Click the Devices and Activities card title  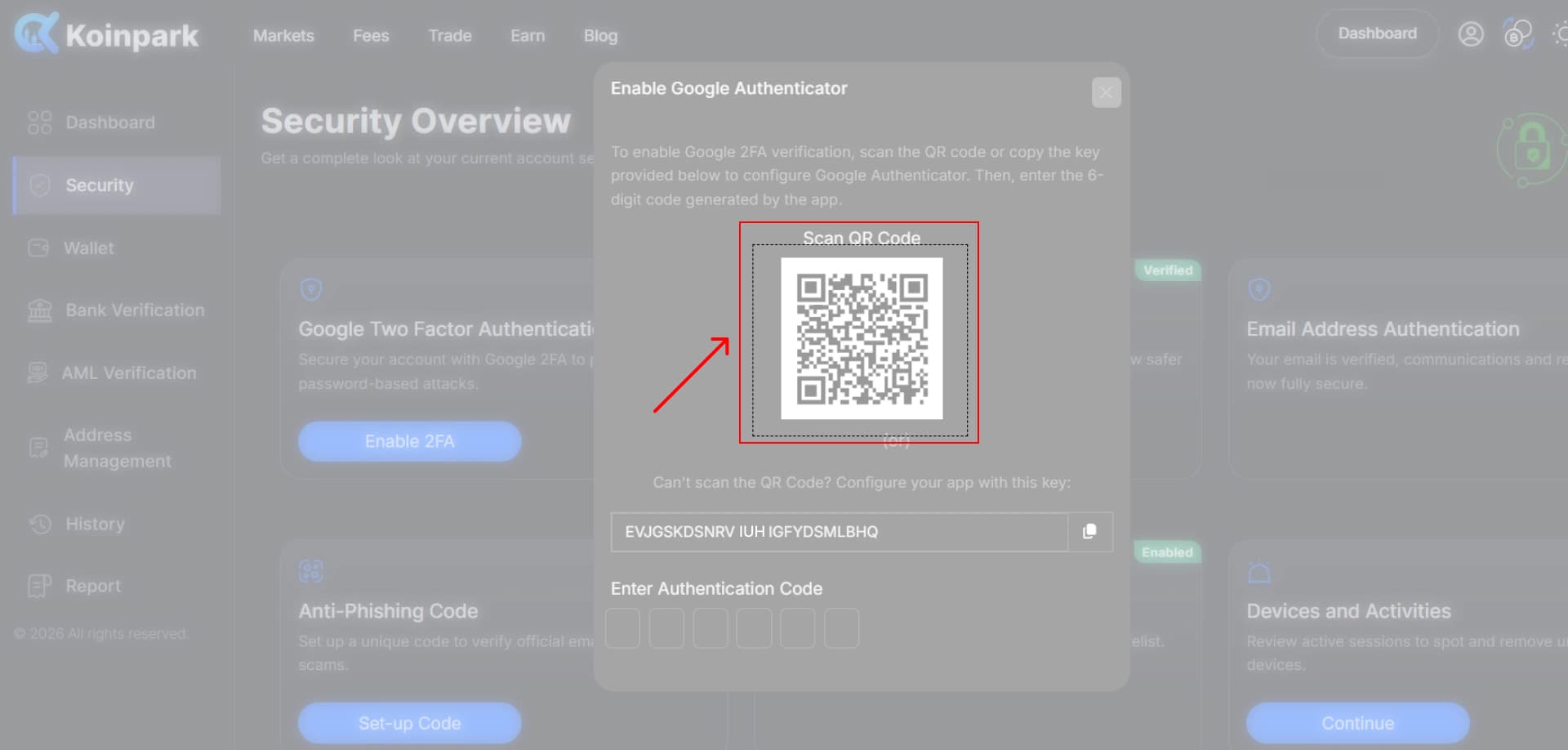point(1348,611)
